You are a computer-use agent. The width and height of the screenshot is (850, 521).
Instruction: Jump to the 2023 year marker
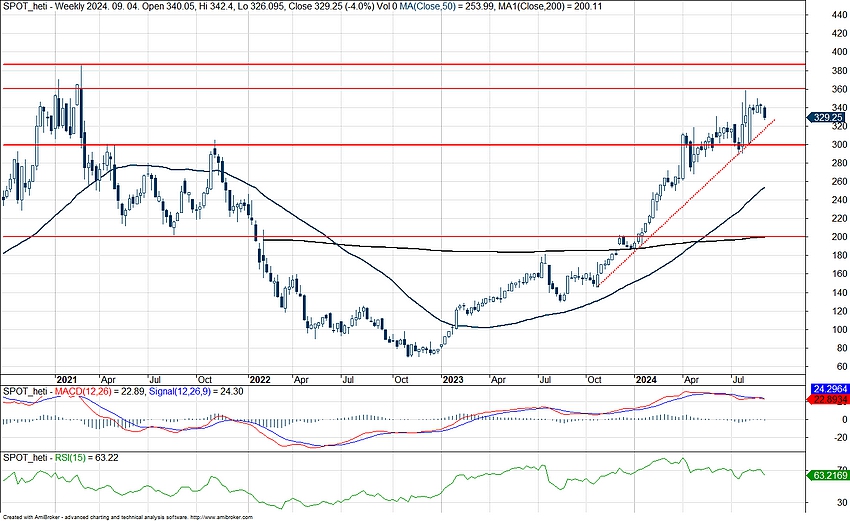(452, 380)
